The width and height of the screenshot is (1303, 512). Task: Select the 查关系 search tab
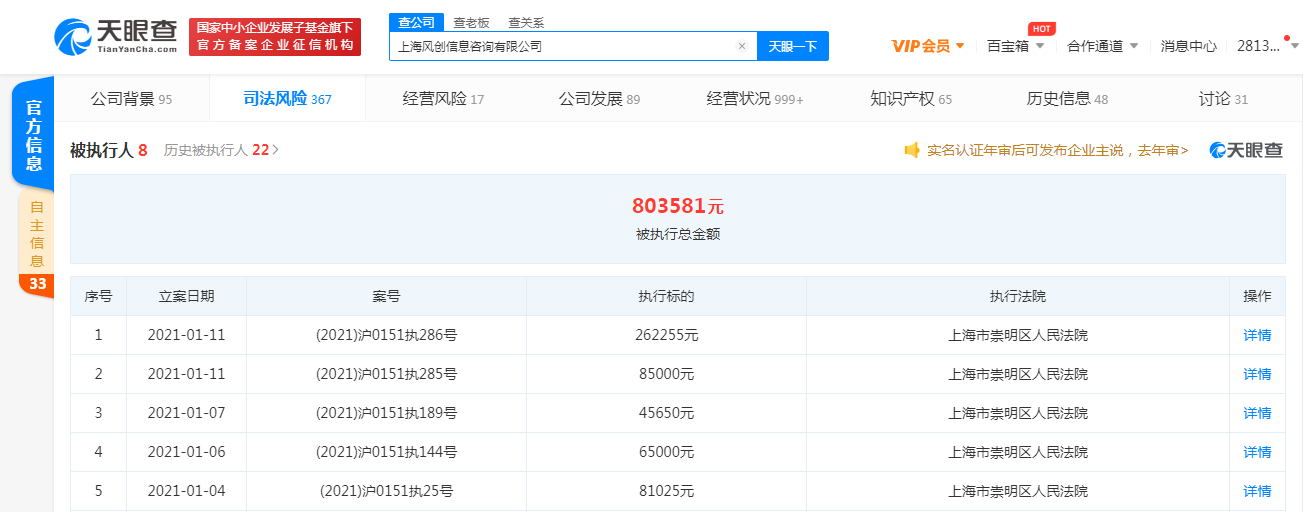526,22
